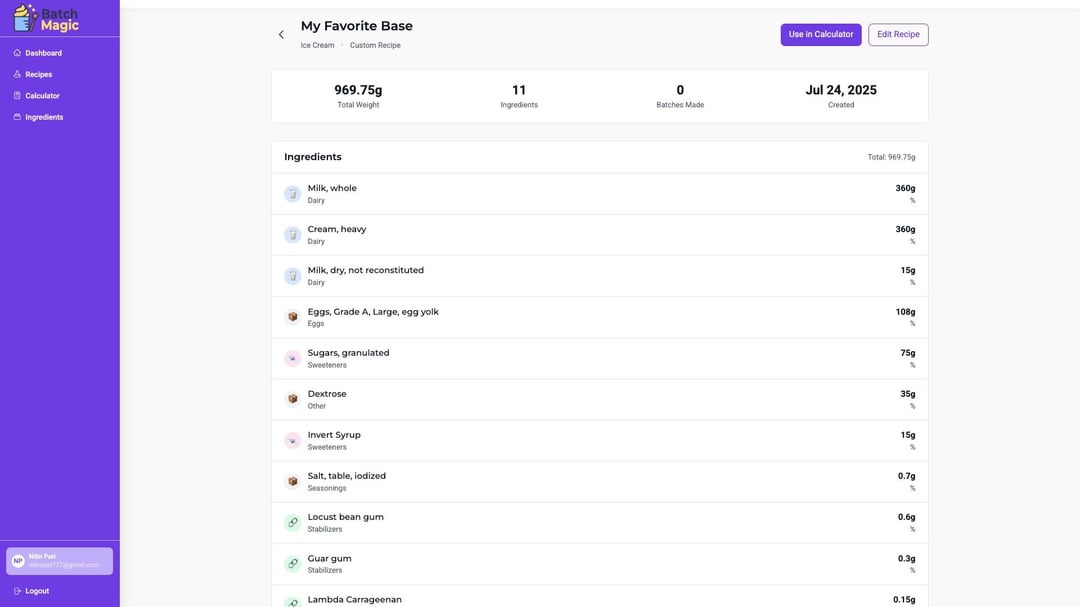
Task: Open Dashboard from the sidebar
Action: click(43, 53)
